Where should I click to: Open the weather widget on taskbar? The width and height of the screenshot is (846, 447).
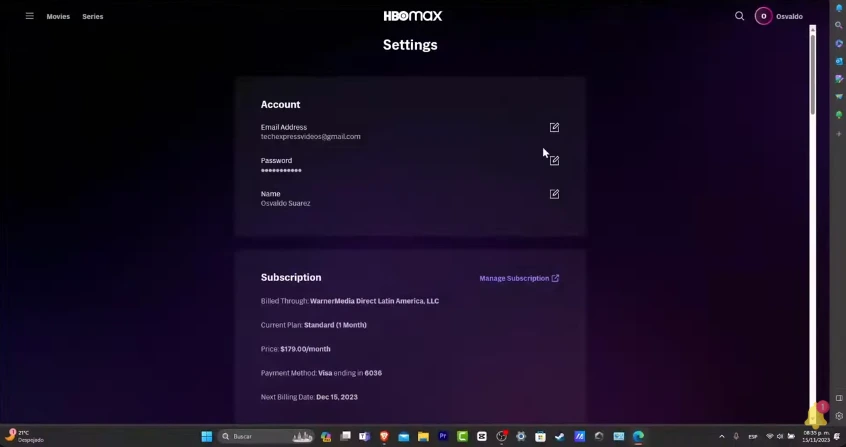pos(24,436)
